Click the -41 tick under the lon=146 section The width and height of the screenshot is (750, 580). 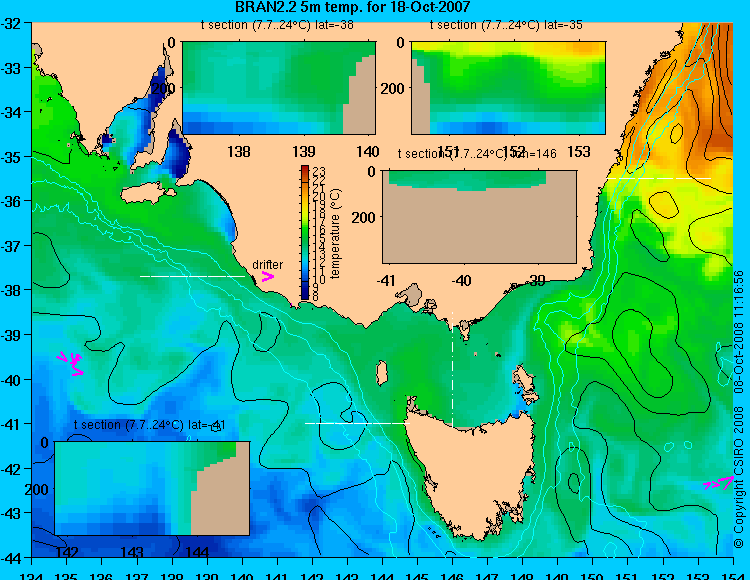click(386, 280)
